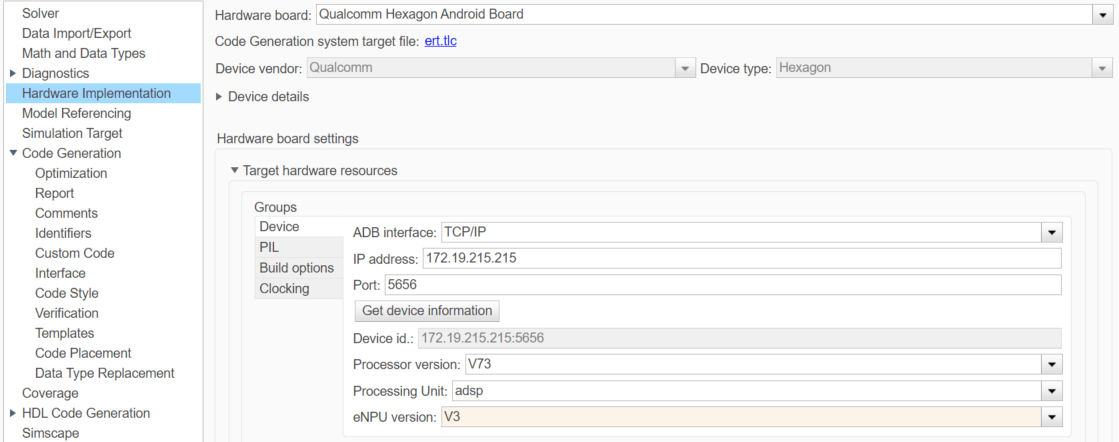Select Data Type Replacement in tree
Screen dimensions: 1119x442
[104, 373]
